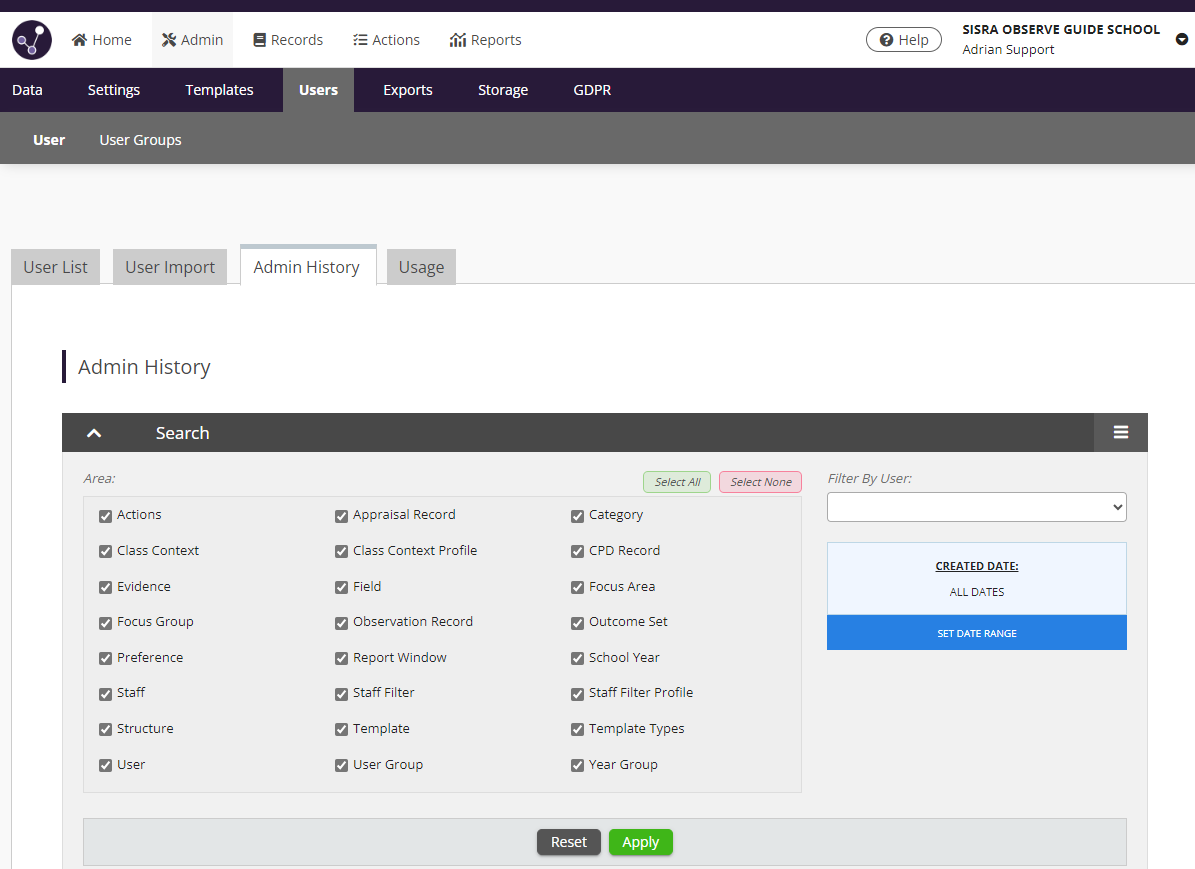Click the Admin wrench icon
This screenshot has width=1195, height=869.
click(x=167, y=39)
